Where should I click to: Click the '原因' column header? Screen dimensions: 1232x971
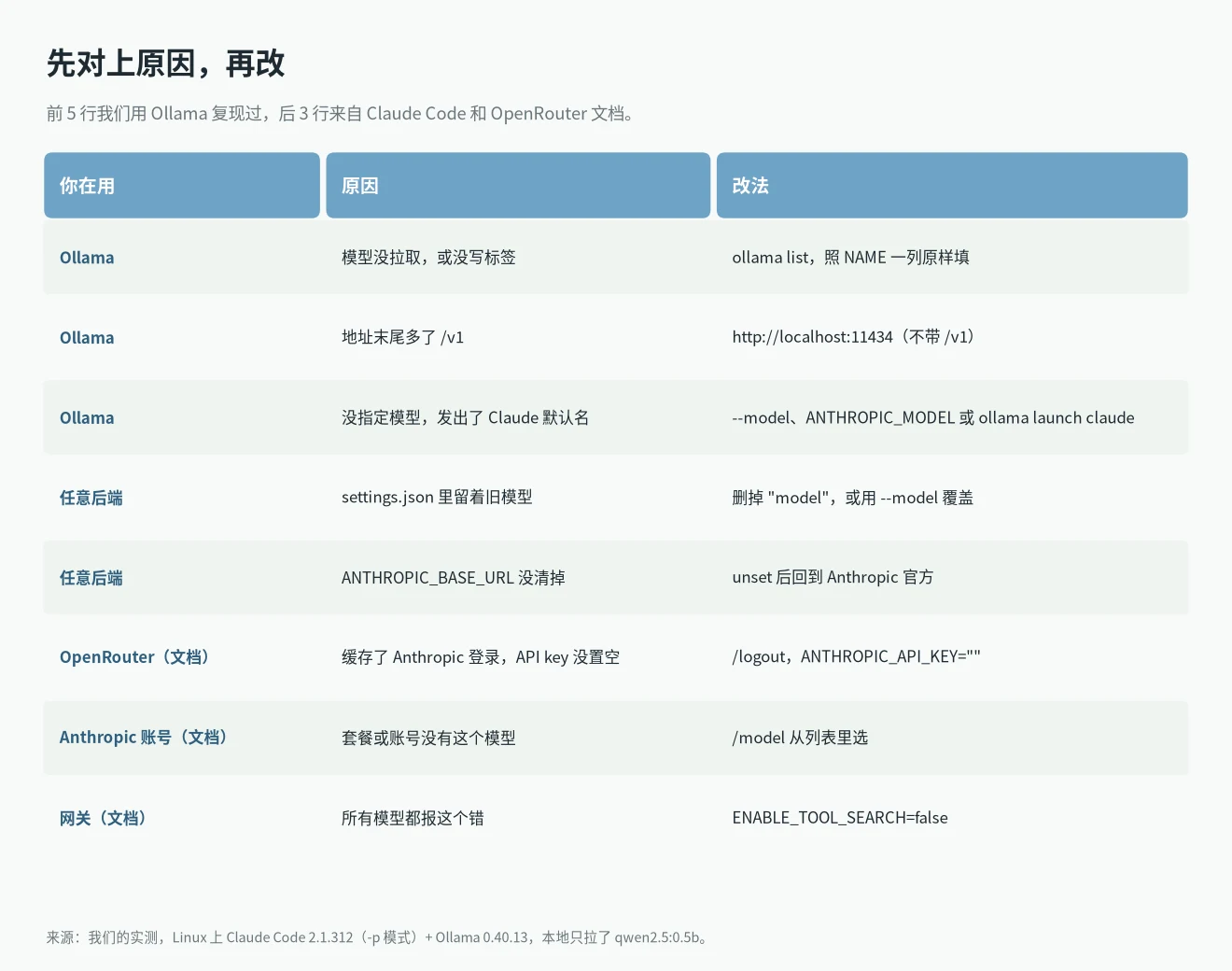coord(518,186)
